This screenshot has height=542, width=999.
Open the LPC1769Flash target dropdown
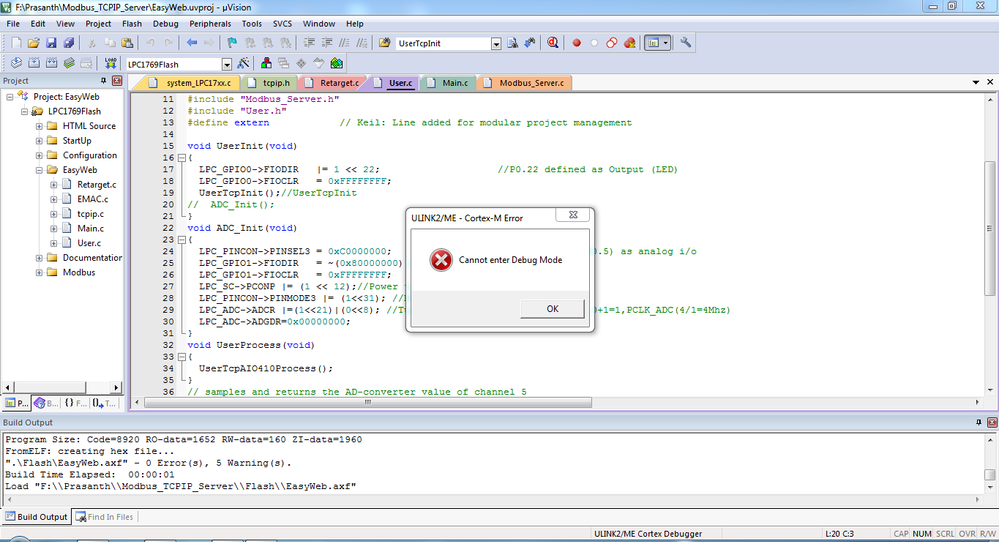pos(227,64)
